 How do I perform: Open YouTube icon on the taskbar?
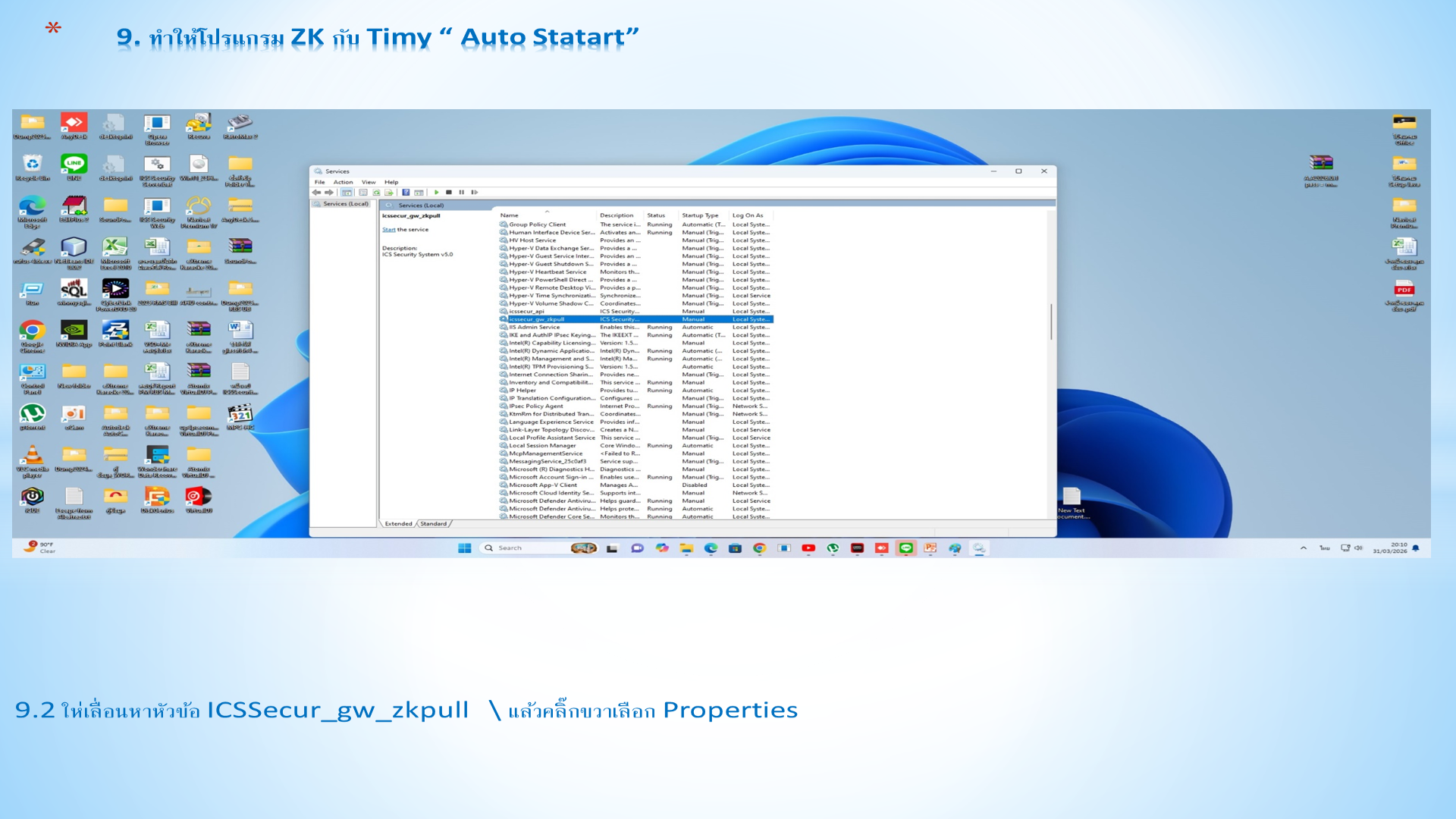(x=808, y=548)
